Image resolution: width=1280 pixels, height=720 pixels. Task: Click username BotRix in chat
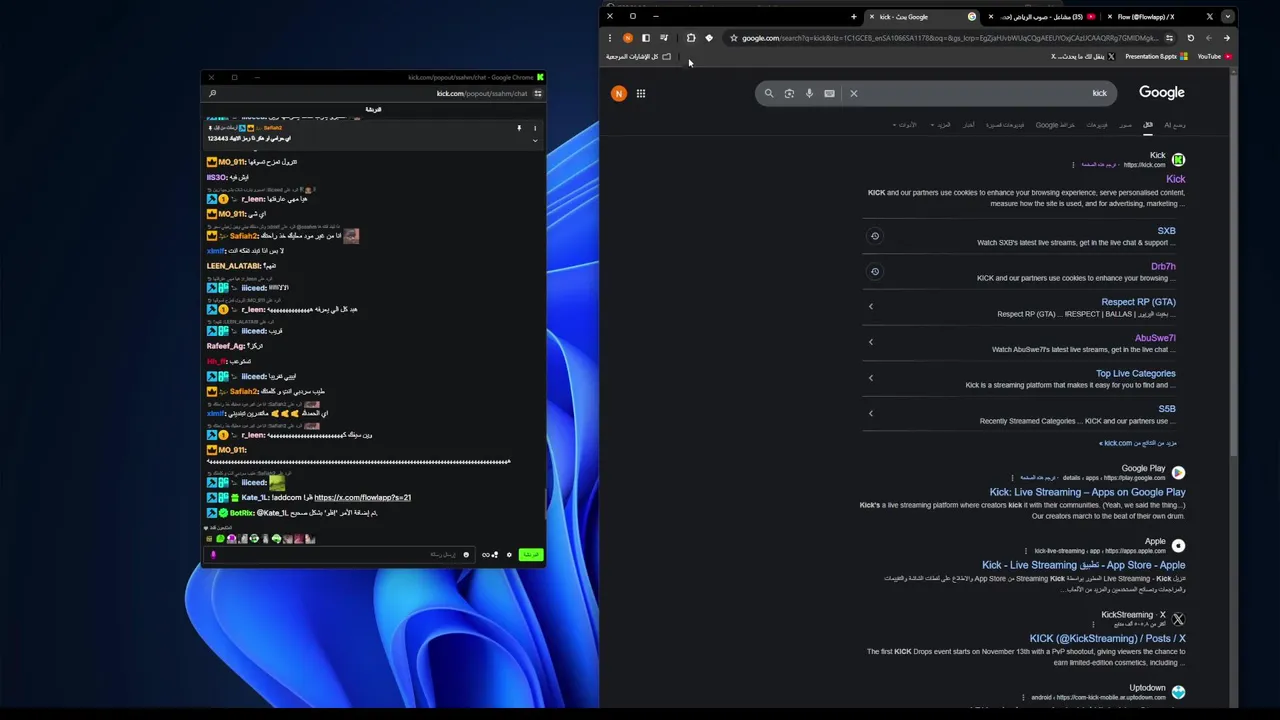(243, 513)
